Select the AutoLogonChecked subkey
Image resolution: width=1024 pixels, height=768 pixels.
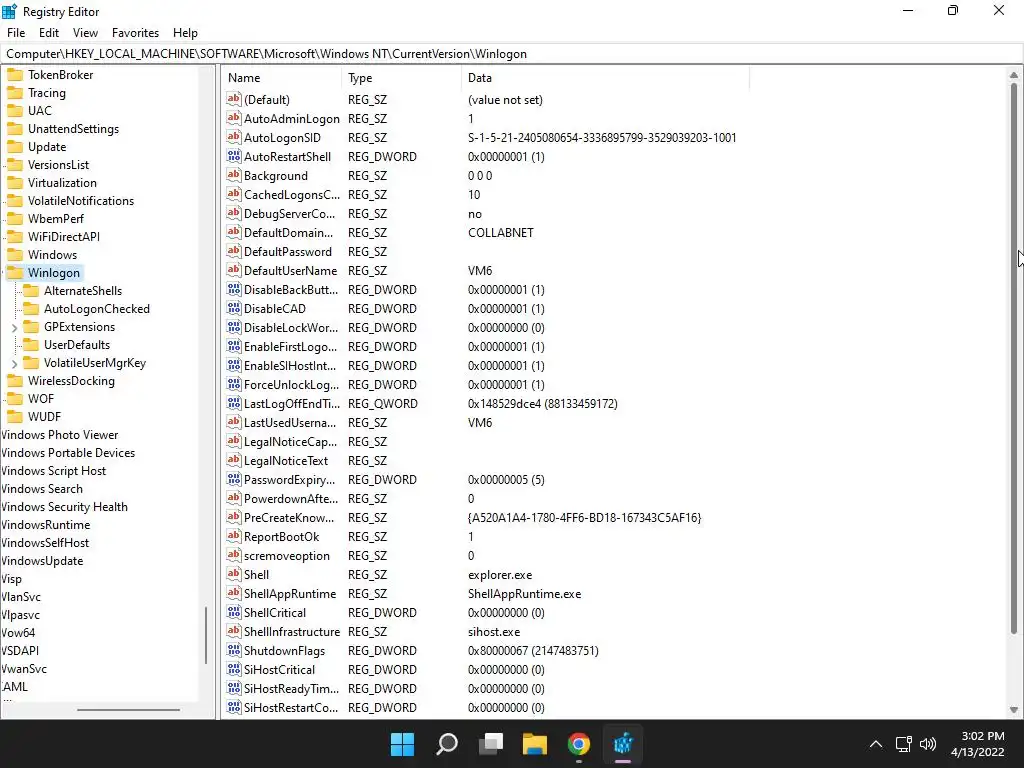pos(97,309)
